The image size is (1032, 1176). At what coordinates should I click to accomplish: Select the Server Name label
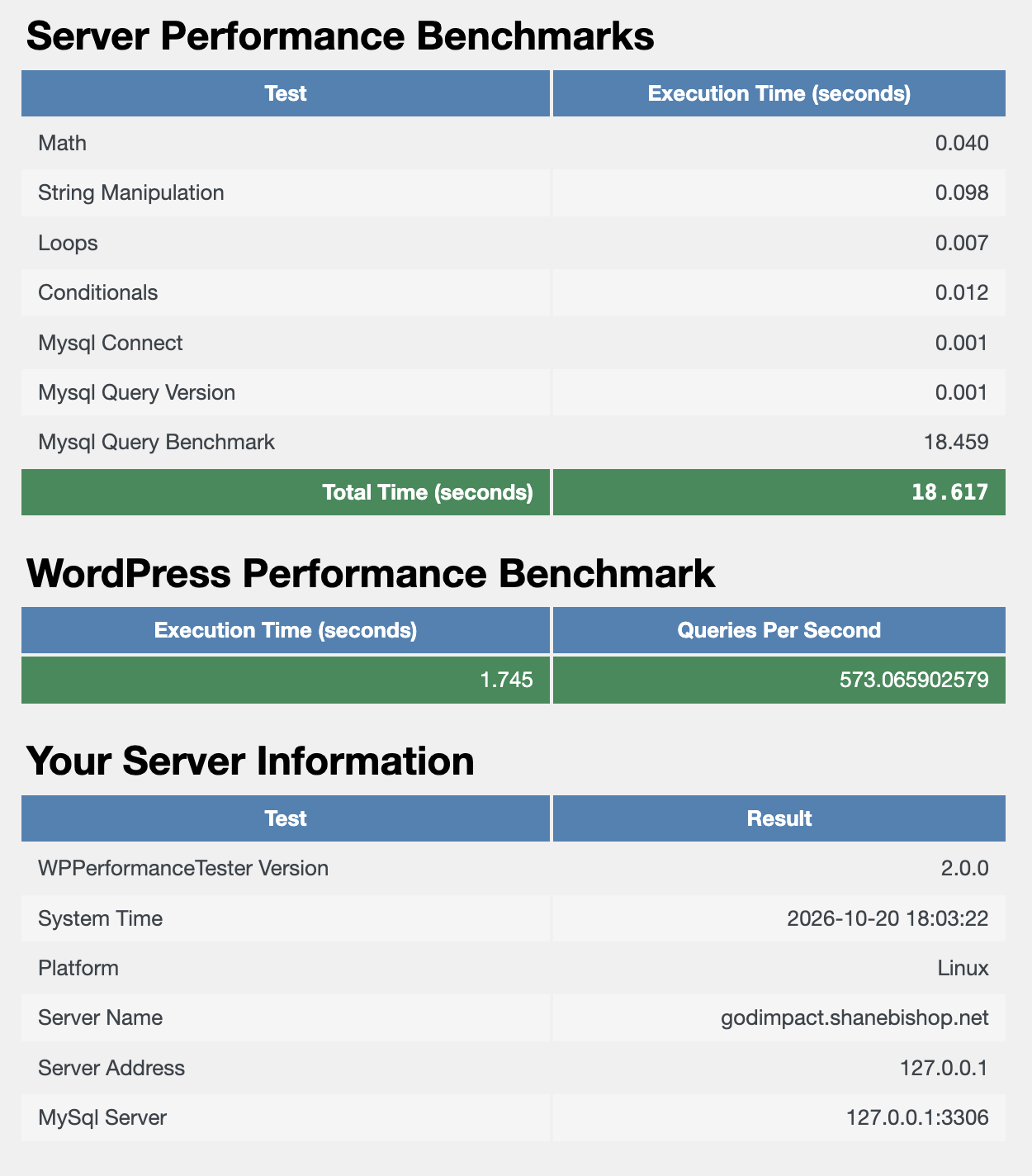pos(101,1017)
